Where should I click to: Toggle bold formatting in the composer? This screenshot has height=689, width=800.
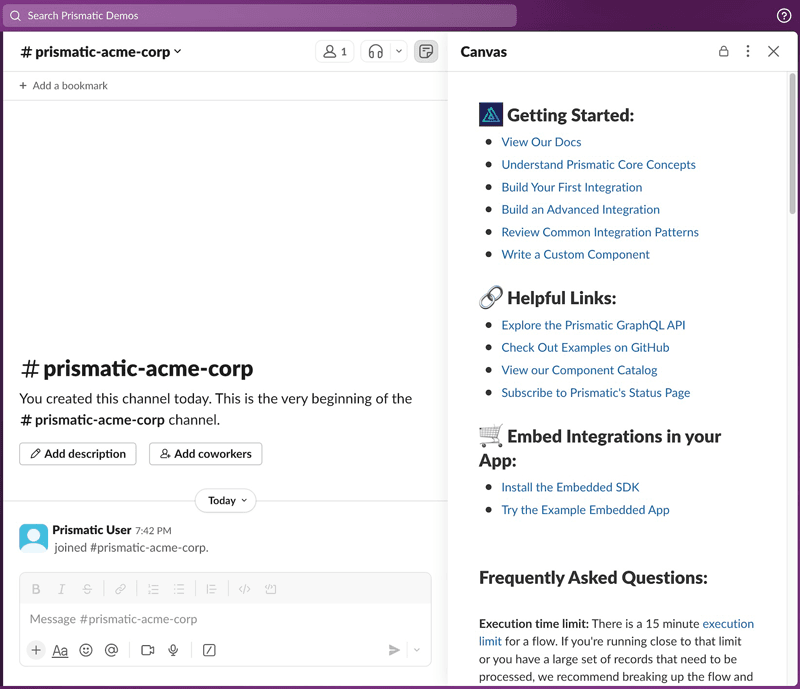(36, 589)
